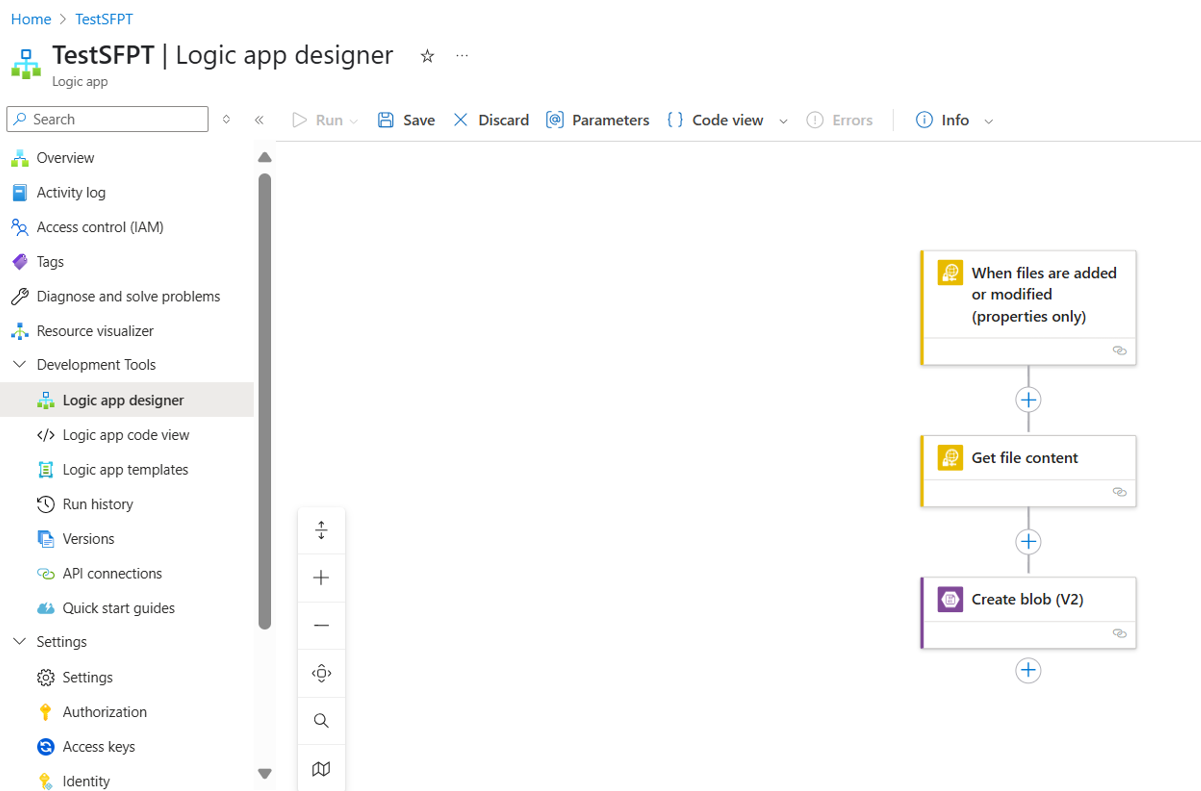Open Versions page
The width and height of the screenshot is (1201, 791).
pyautogui.click(x=88, y=539)
